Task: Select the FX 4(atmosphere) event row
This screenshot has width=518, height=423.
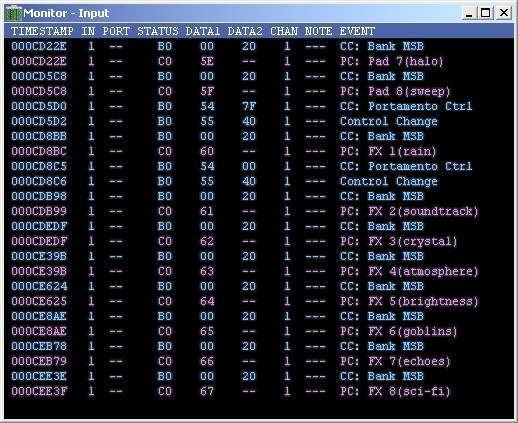Action: pyautogui.click(x=259, y=271)
